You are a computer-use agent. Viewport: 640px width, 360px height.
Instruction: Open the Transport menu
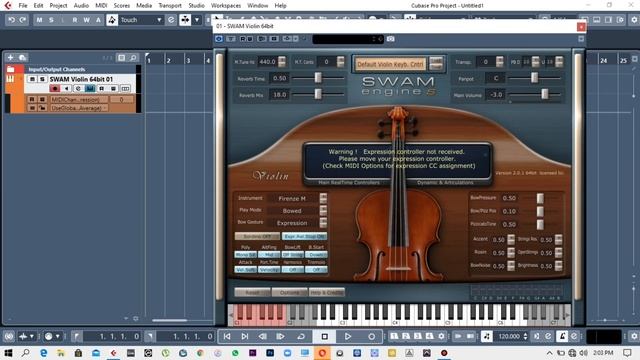click(x=170, y=5)
